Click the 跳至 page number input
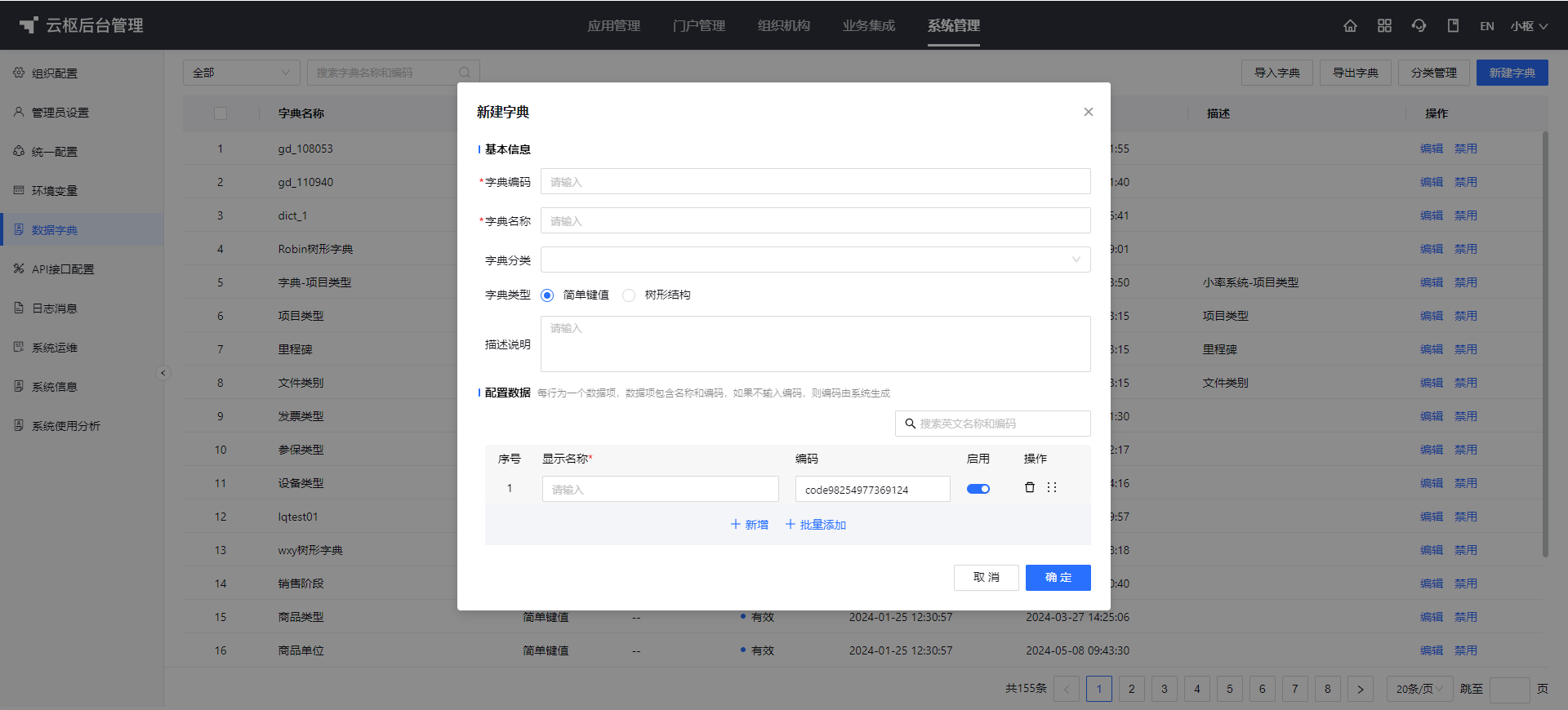The width and height of the screenshot is (1568, 710). 1509,690
